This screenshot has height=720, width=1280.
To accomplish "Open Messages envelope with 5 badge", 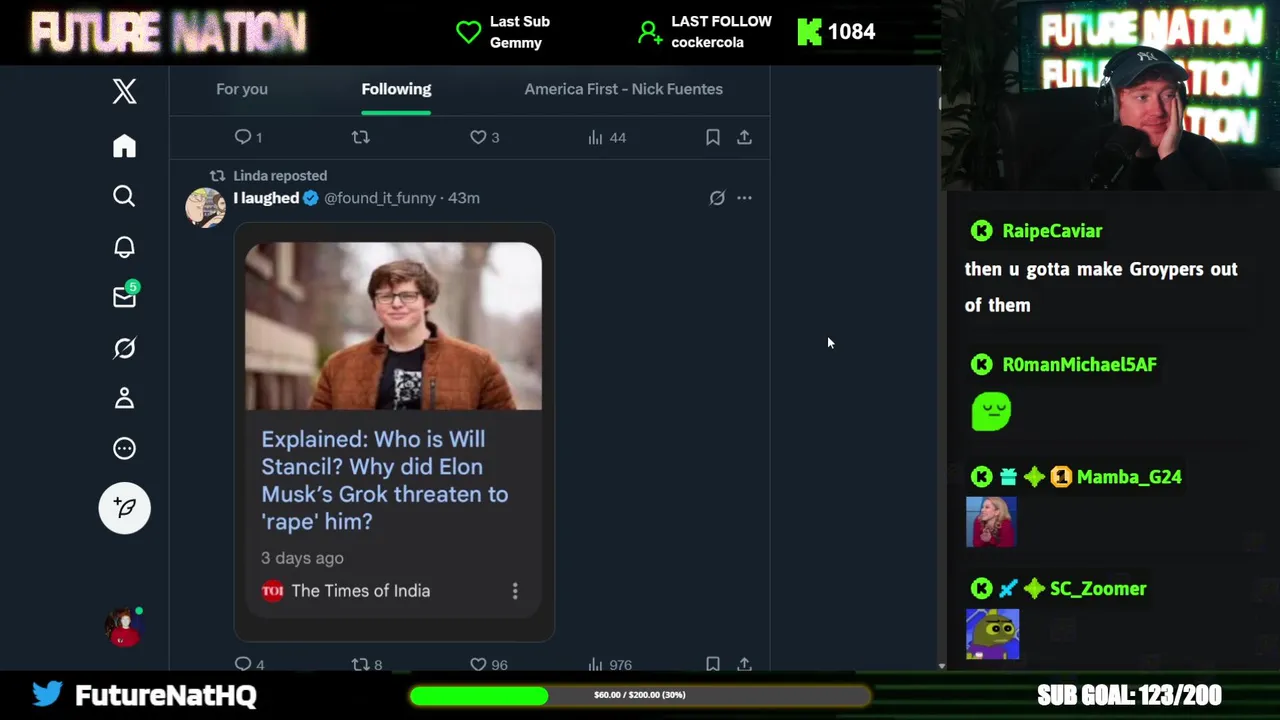I will tap(125, 296).
